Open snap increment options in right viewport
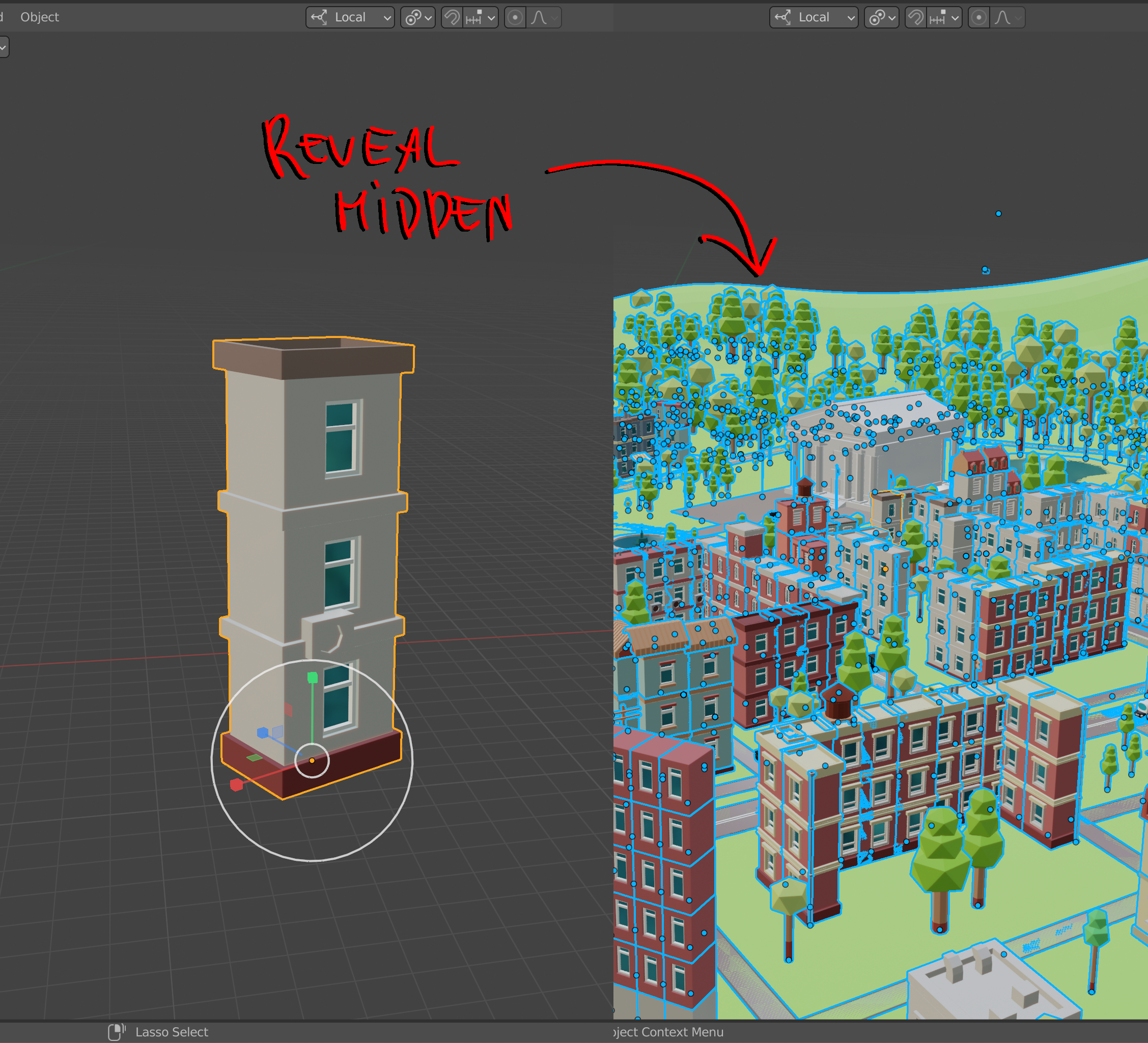Image resolution: width=1148 pixels, height=1043 pixels. click(x=944, y=17)
